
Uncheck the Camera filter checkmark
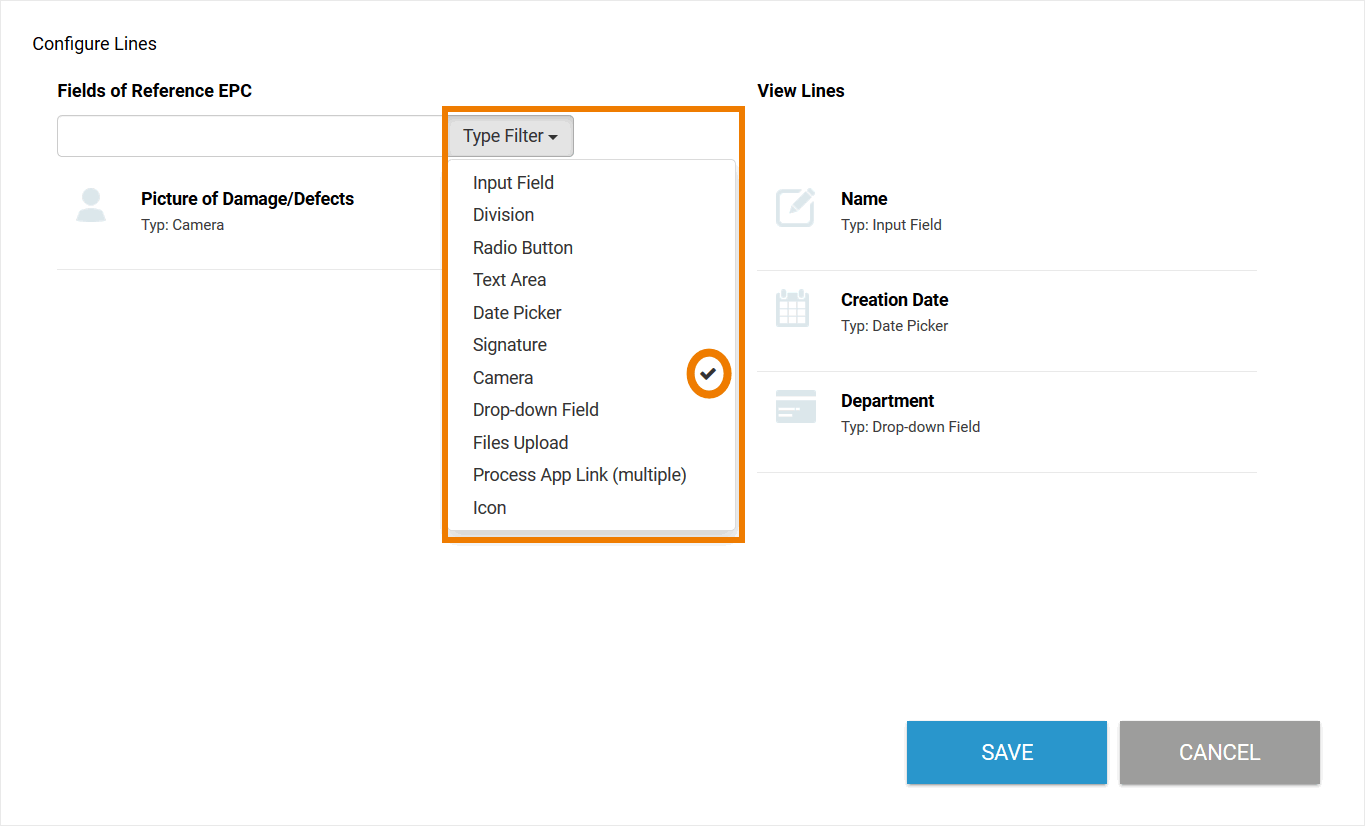(709, 375)
